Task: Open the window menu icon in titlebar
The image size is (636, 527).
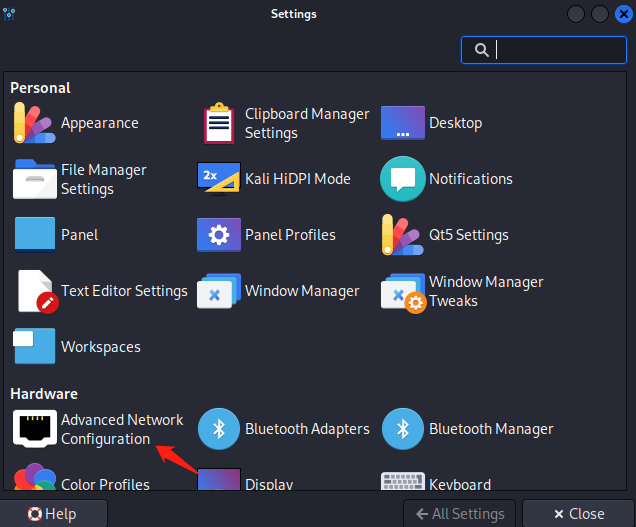Action: coord(12,14)
